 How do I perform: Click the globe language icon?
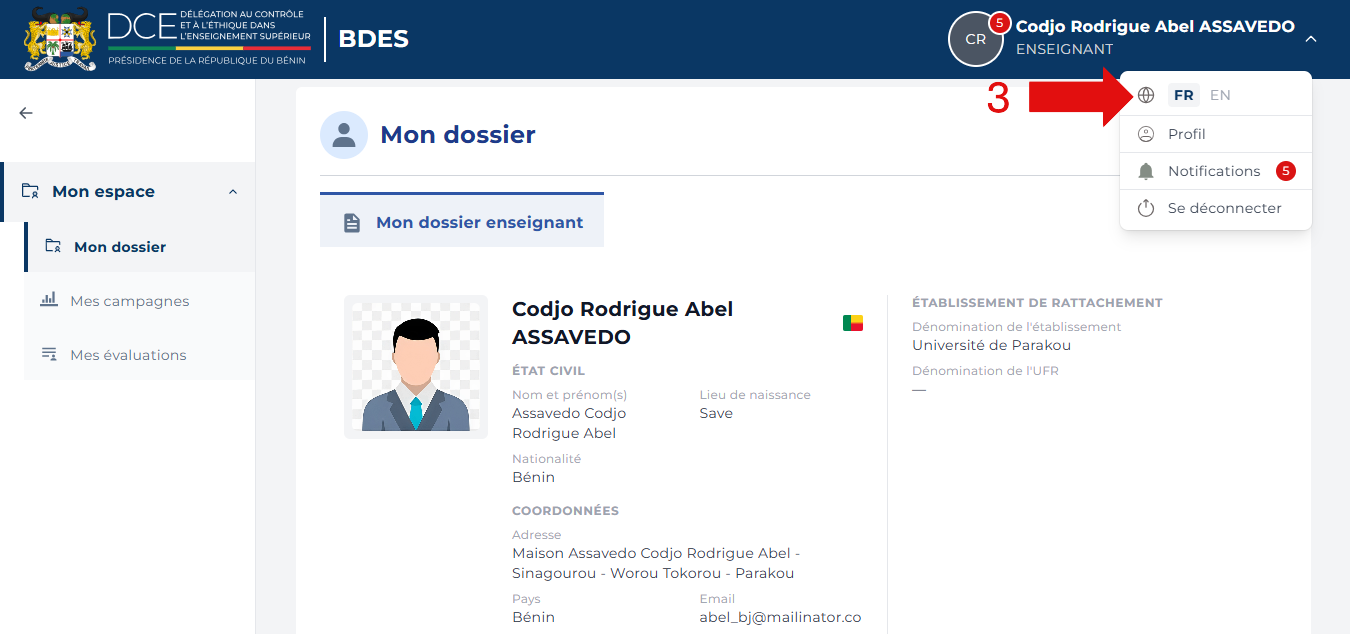[x=1146, y=95]
